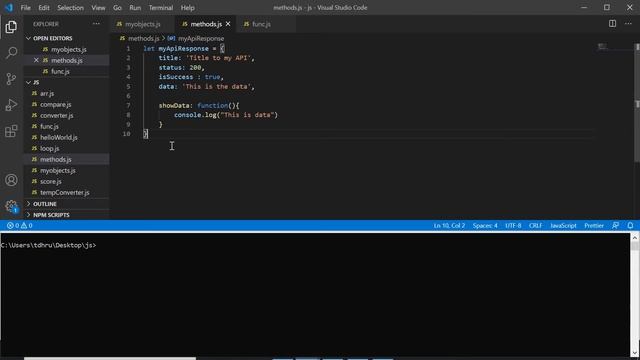Open the Go menu
Screen dimensions: 640x360
coord(117,8)
